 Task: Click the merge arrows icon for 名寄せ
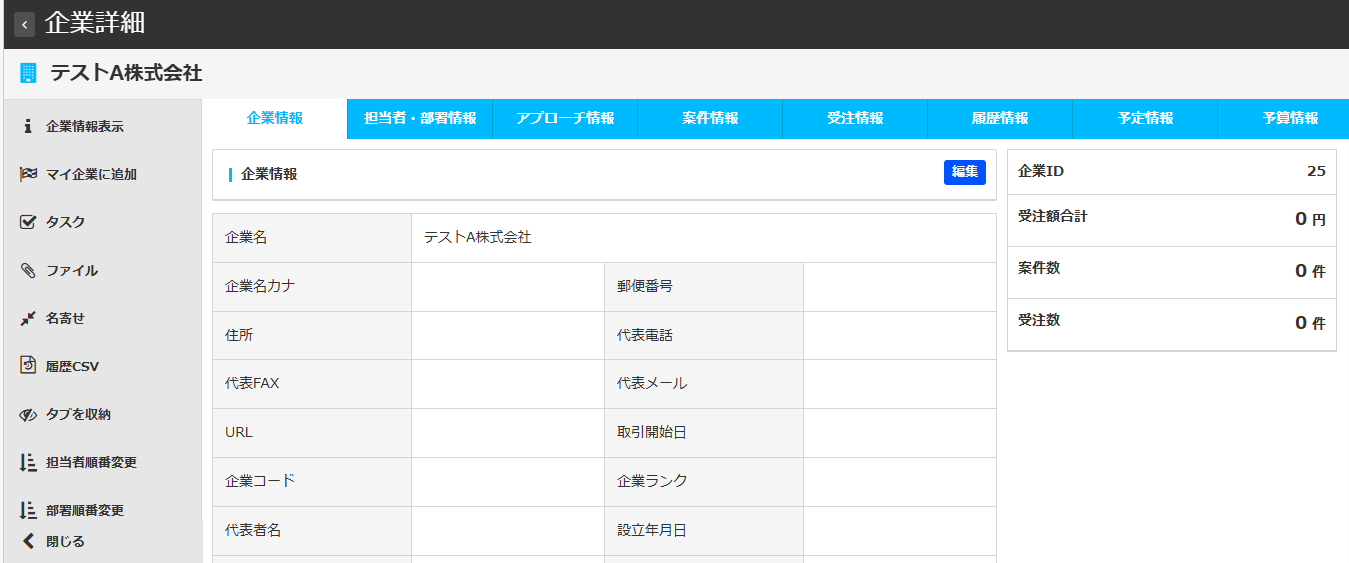click(x=28, y=318)
